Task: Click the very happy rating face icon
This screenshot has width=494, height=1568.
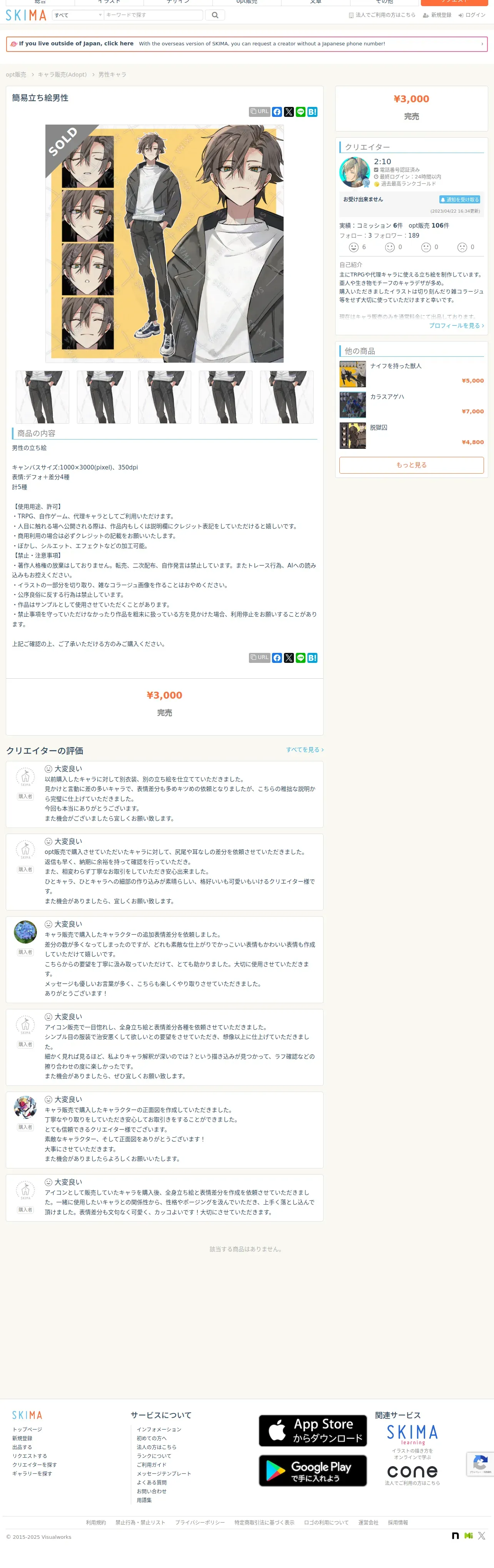Action: coord(353,247)
